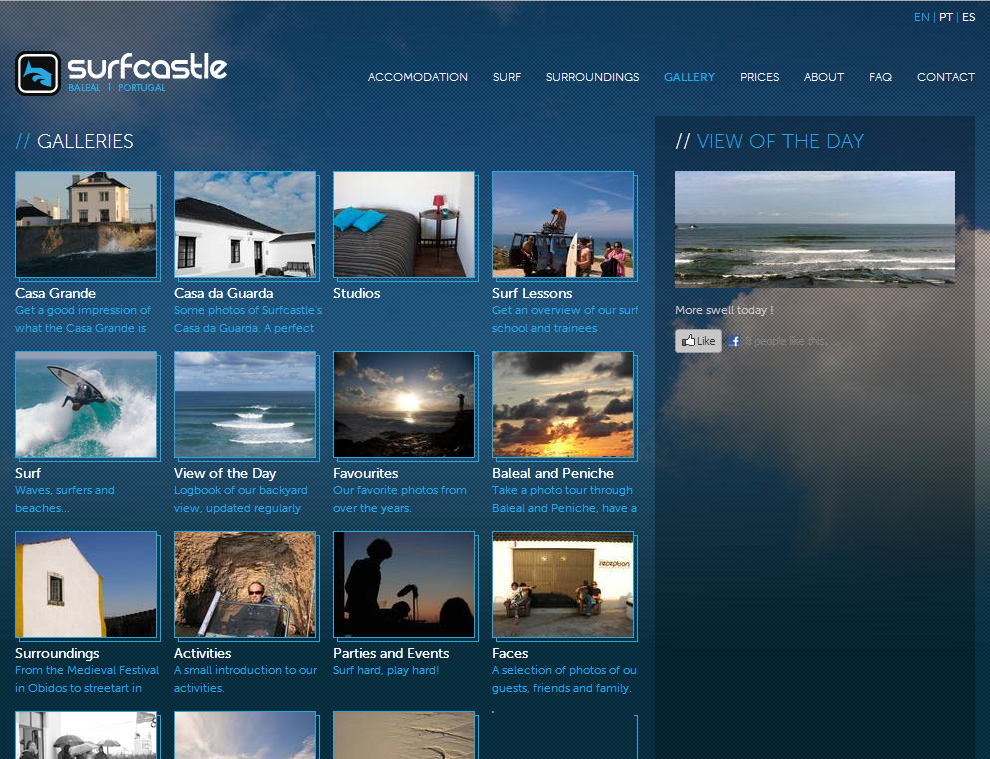Click the View of the Day gallery title
The height and width of the screenshot is (759, 990).
(225, 474)
